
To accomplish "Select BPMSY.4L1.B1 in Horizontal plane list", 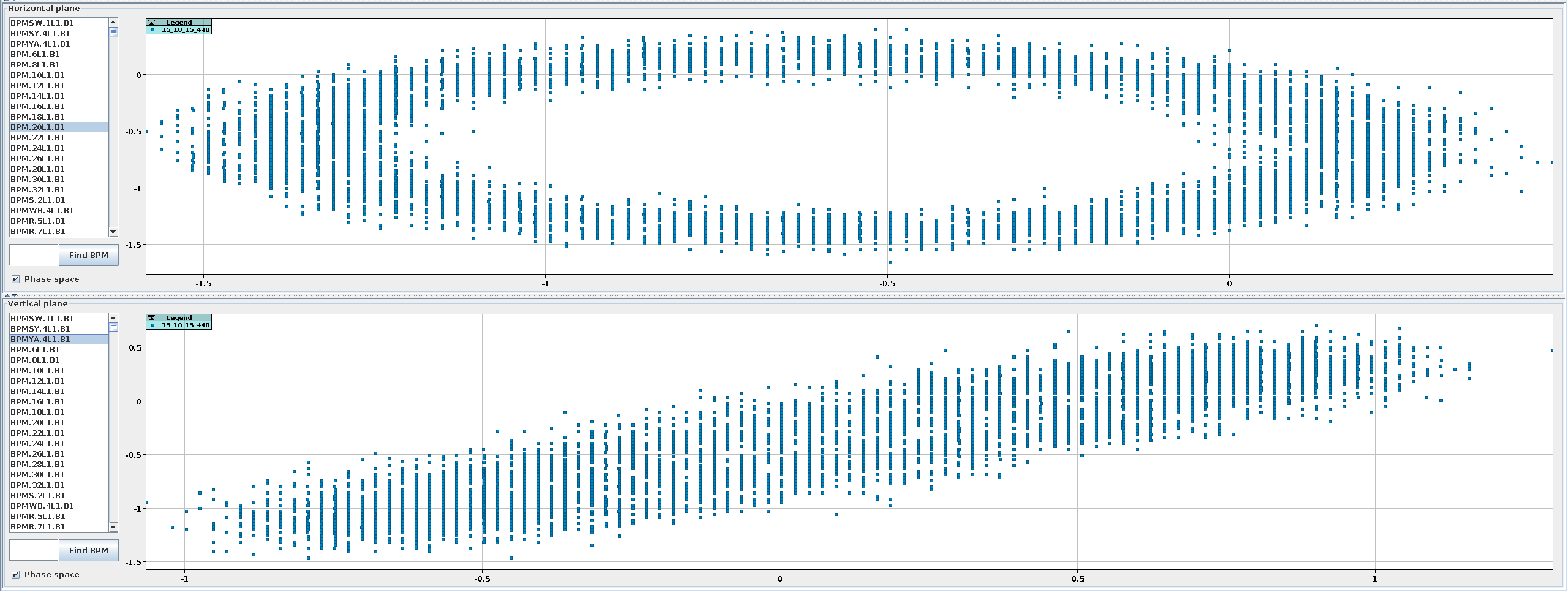I will (59, 33).
